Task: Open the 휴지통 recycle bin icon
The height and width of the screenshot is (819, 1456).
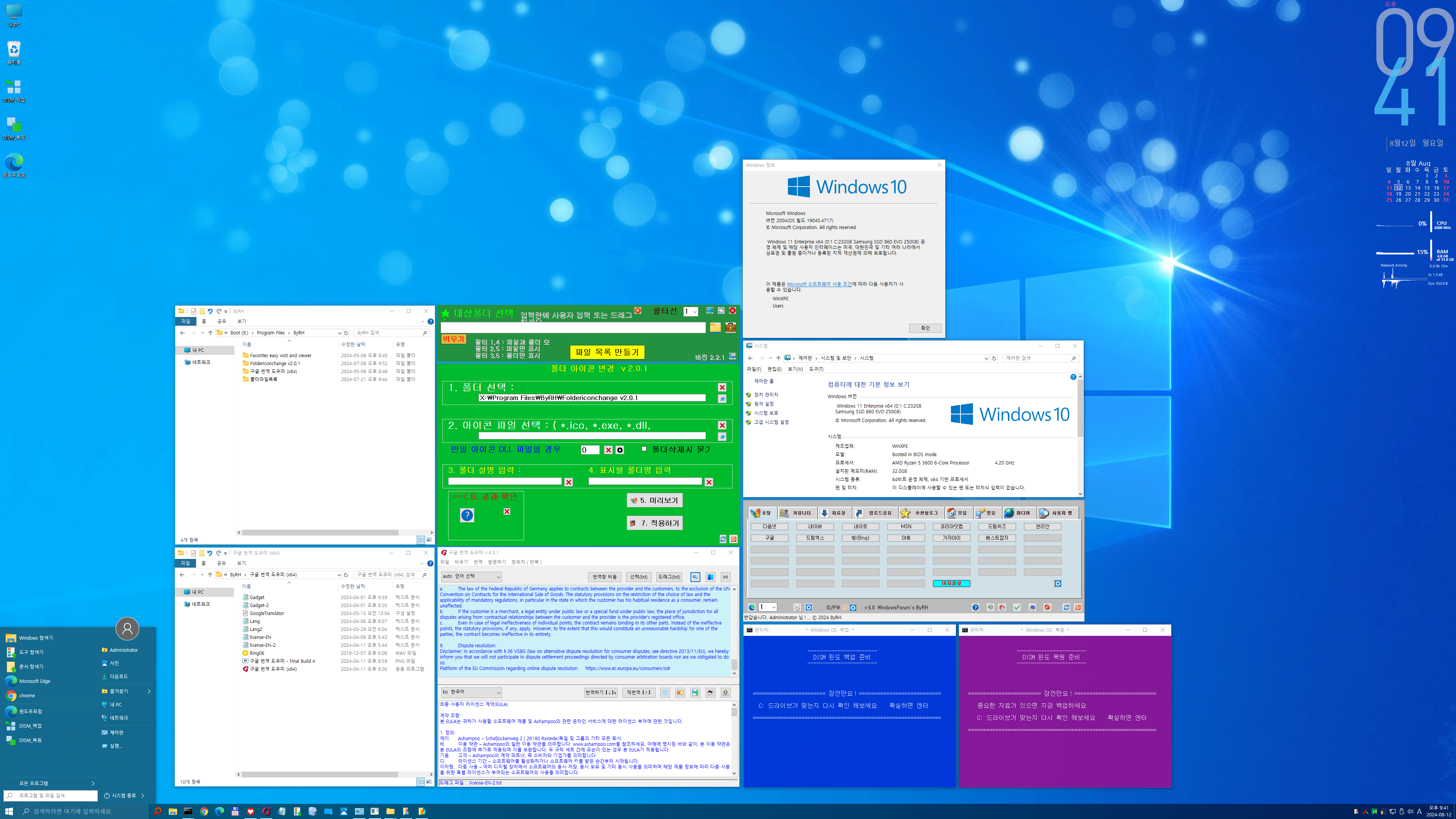Action: [14, 53]
